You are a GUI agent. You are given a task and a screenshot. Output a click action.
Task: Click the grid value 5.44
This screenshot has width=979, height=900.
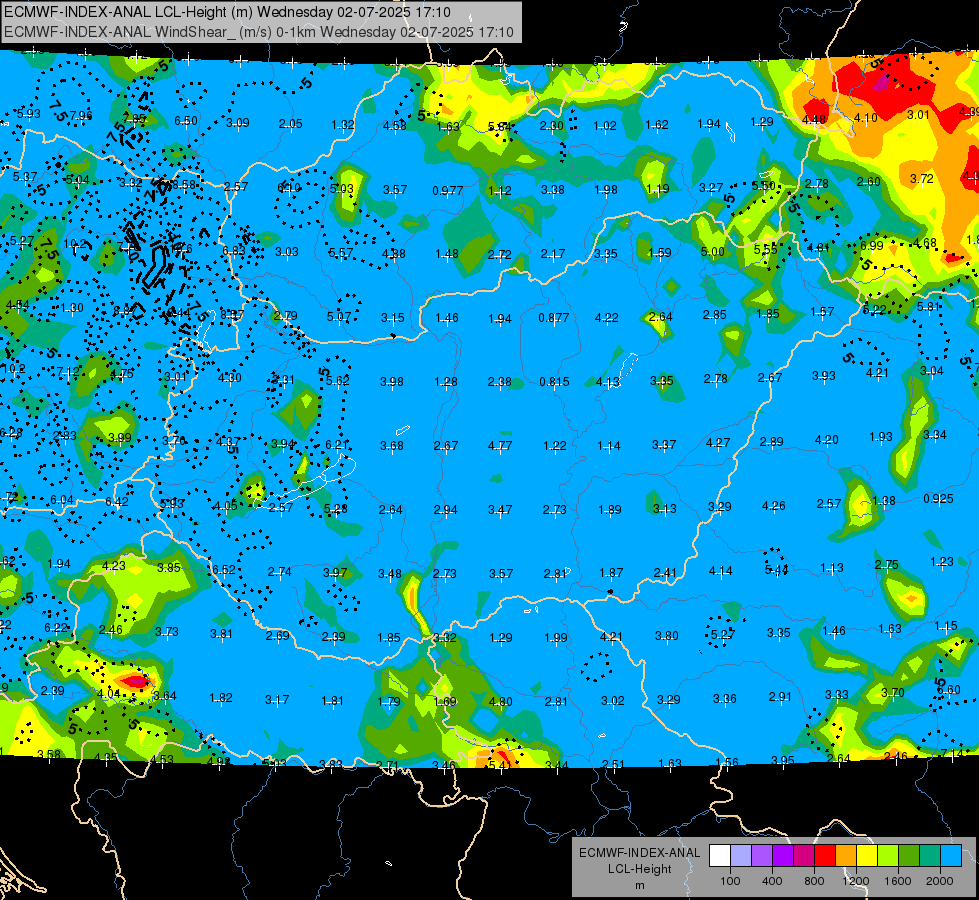(776, 569)
